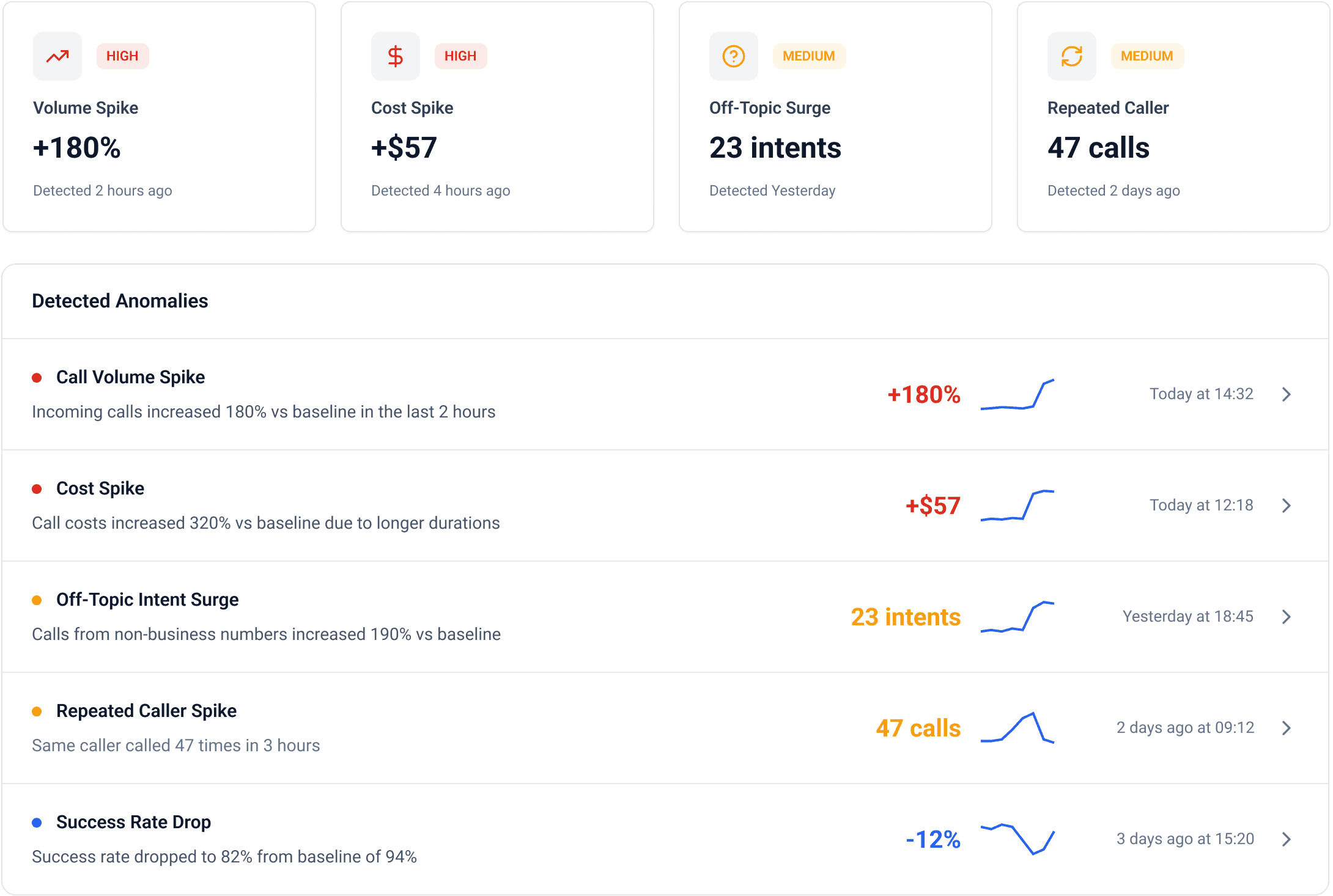Screen dimensions: 1333x896
Task: Click the question mark icon on Off-Topic Surge card
Action: click(x=733, y=56)
